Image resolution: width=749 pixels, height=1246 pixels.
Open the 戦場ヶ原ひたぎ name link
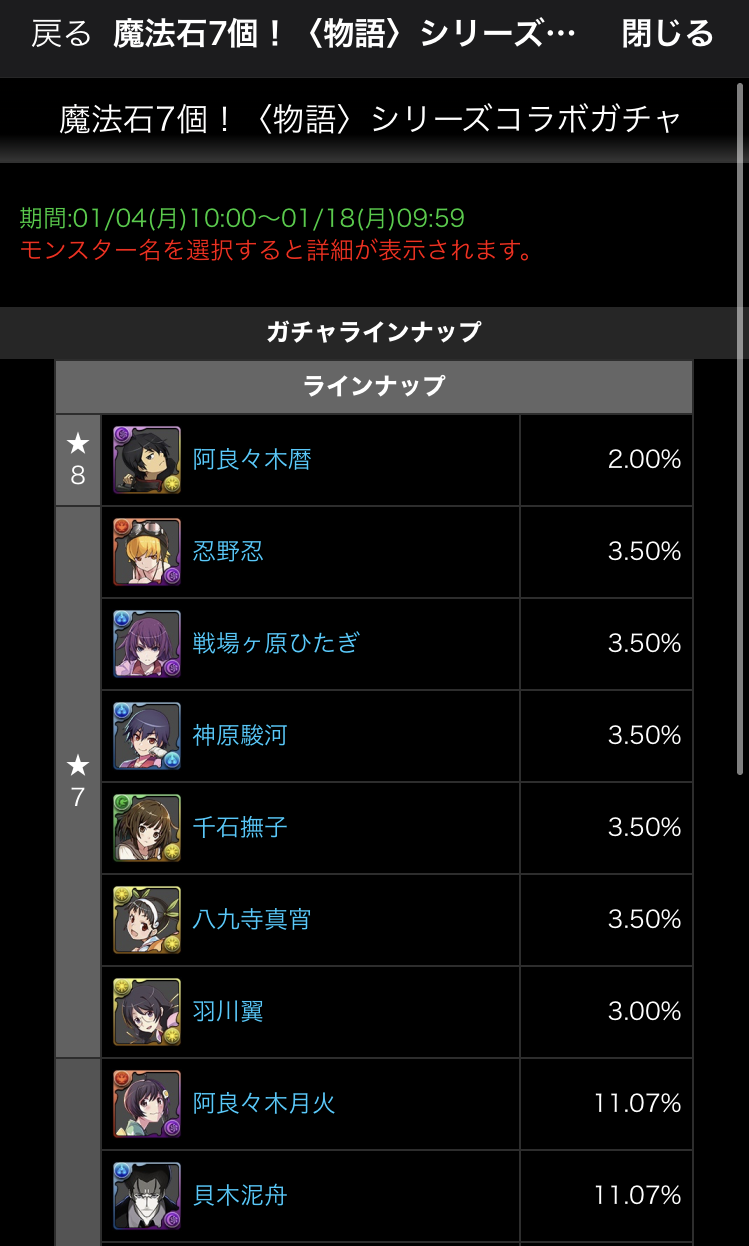276,644
